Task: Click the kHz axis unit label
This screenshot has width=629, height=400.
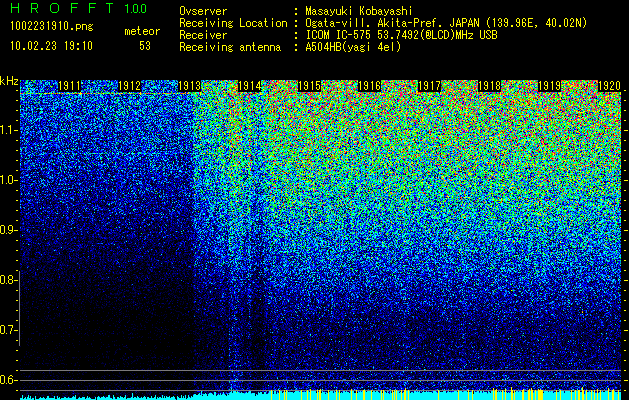Action: click(9, 81)
